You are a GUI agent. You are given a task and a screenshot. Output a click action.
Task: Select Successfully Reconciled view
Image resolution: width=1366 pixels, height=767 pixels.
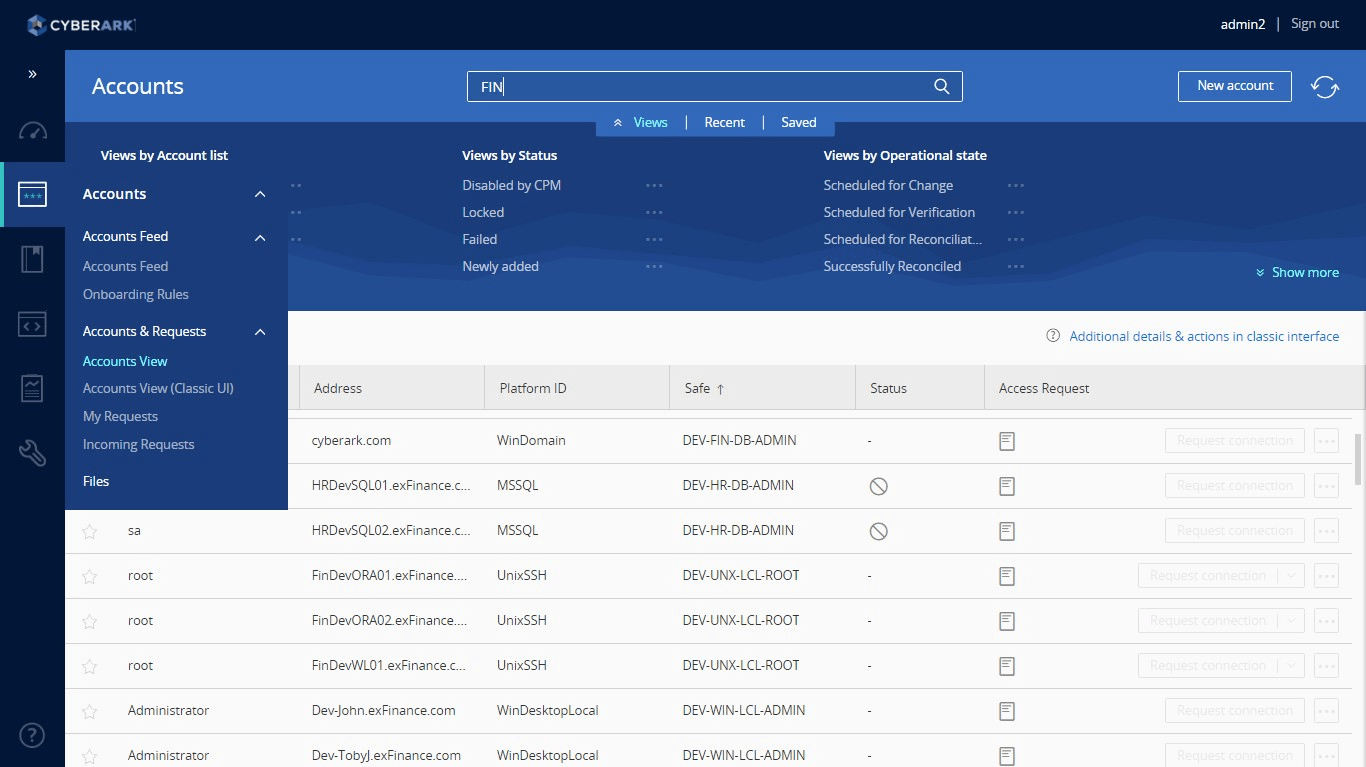coord(892,266)
